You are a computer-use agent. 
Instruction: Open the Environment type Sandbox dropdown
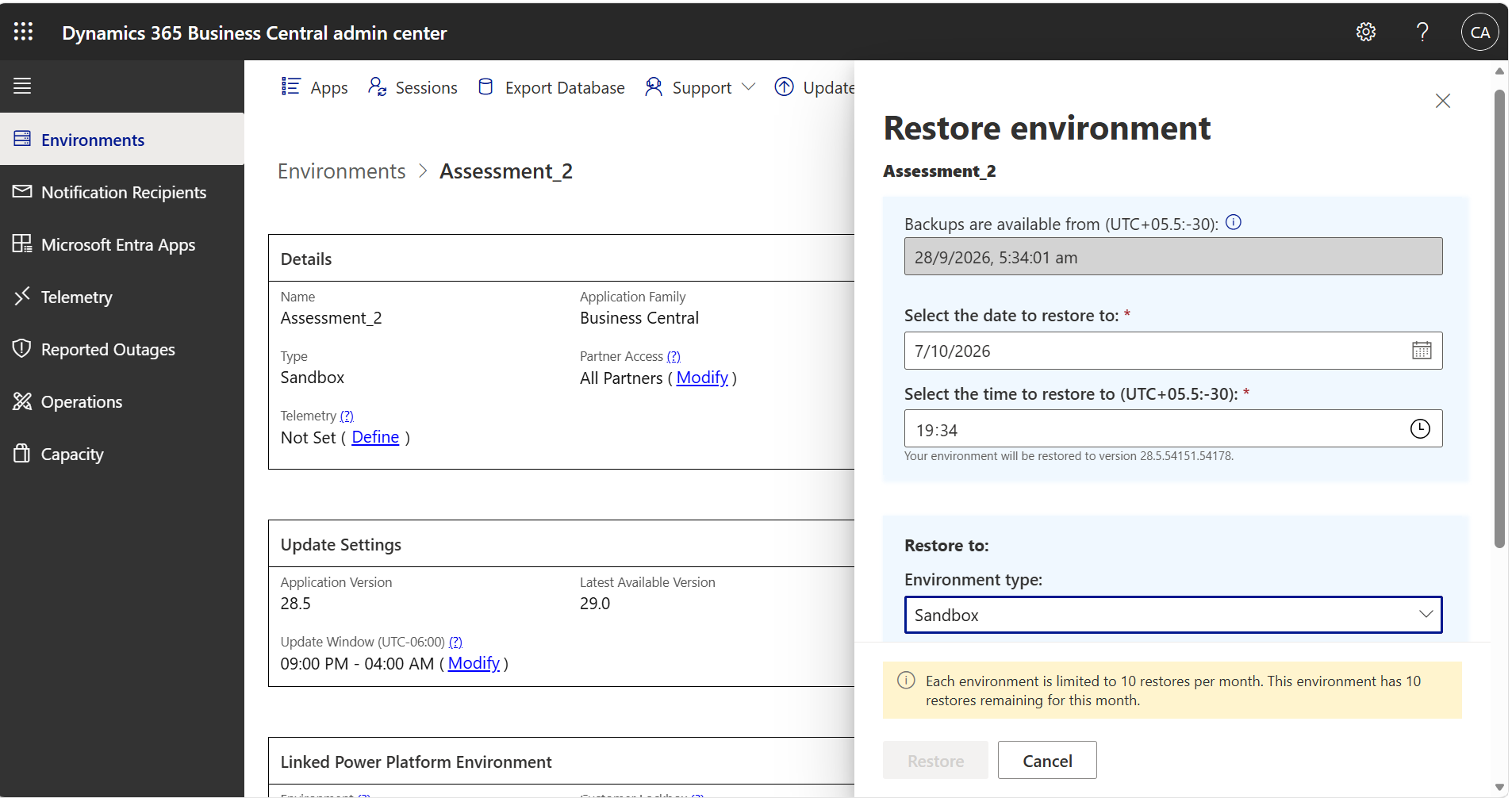pyautogui.click(x=1173, y=615)
